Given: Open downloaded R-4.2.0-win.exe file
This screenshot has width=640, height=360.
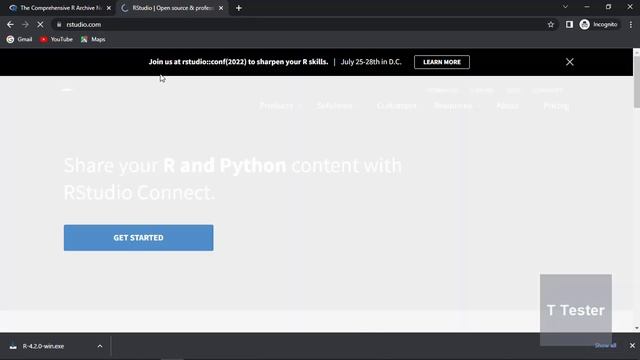Looking at the screenshot, I should (x=43, y=346).
